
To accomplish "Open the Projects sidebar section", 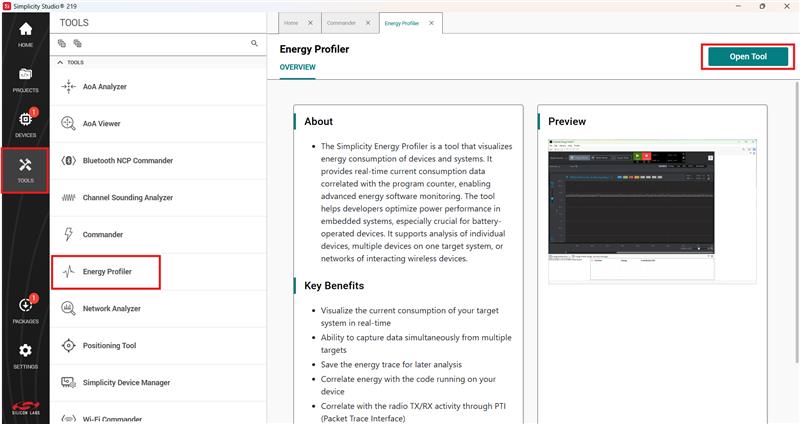I will click(25, 80).
